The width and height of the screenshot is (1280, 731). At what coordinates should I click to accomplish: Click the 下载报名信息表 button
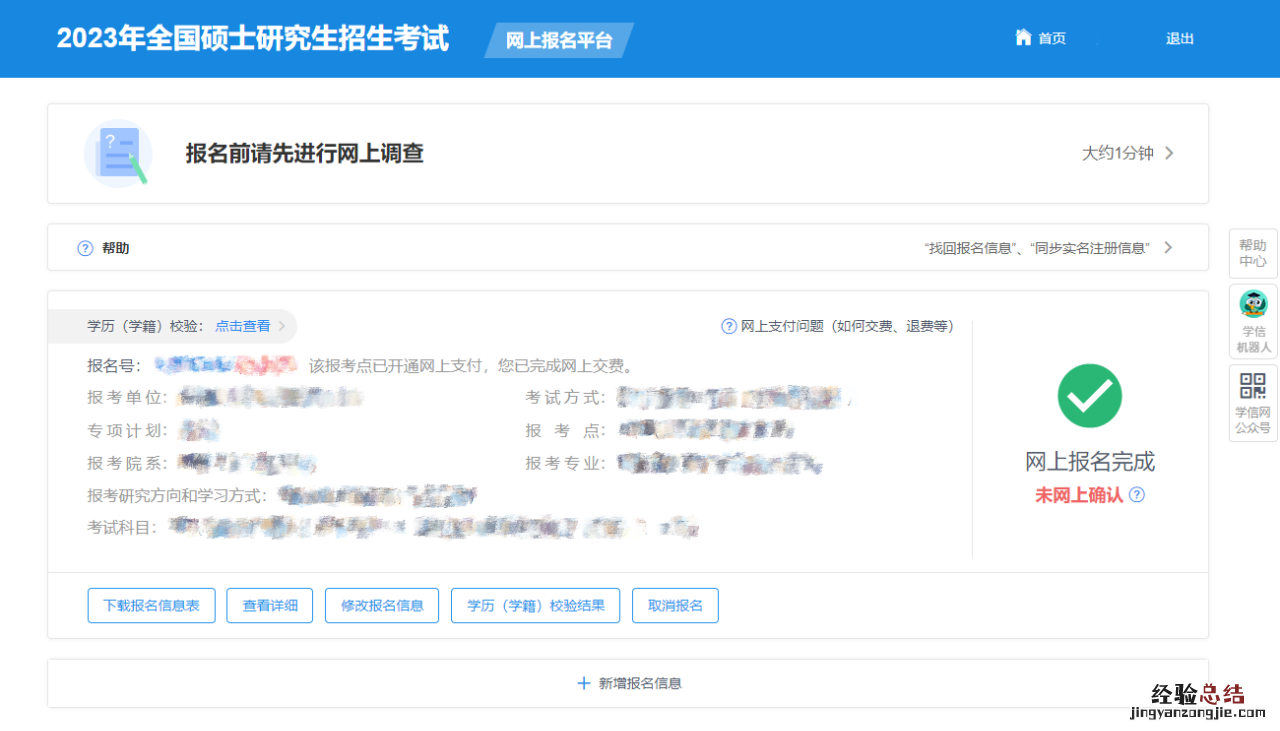click(x=152, y=605)
